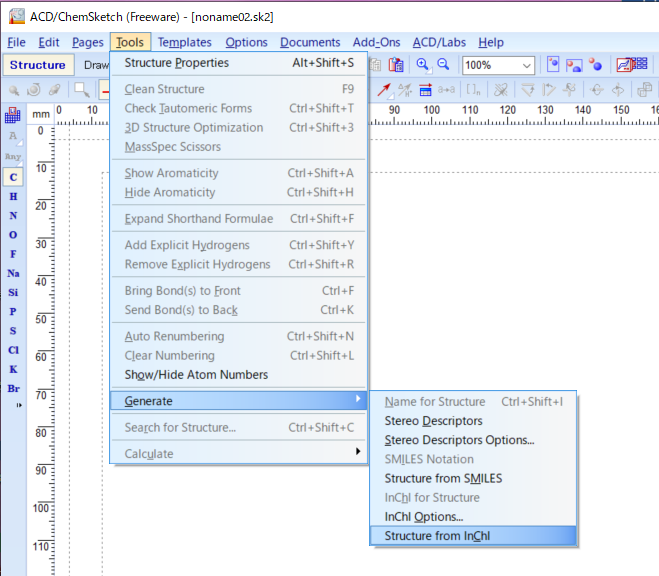Open the Add-Ons menu
The image size is (659, 576).
tap(377, 42)
